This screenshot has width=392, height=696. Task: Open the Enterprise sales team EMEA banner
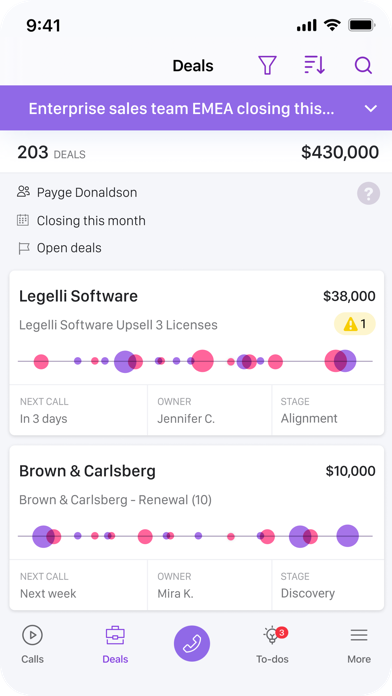tap(196, 108)
